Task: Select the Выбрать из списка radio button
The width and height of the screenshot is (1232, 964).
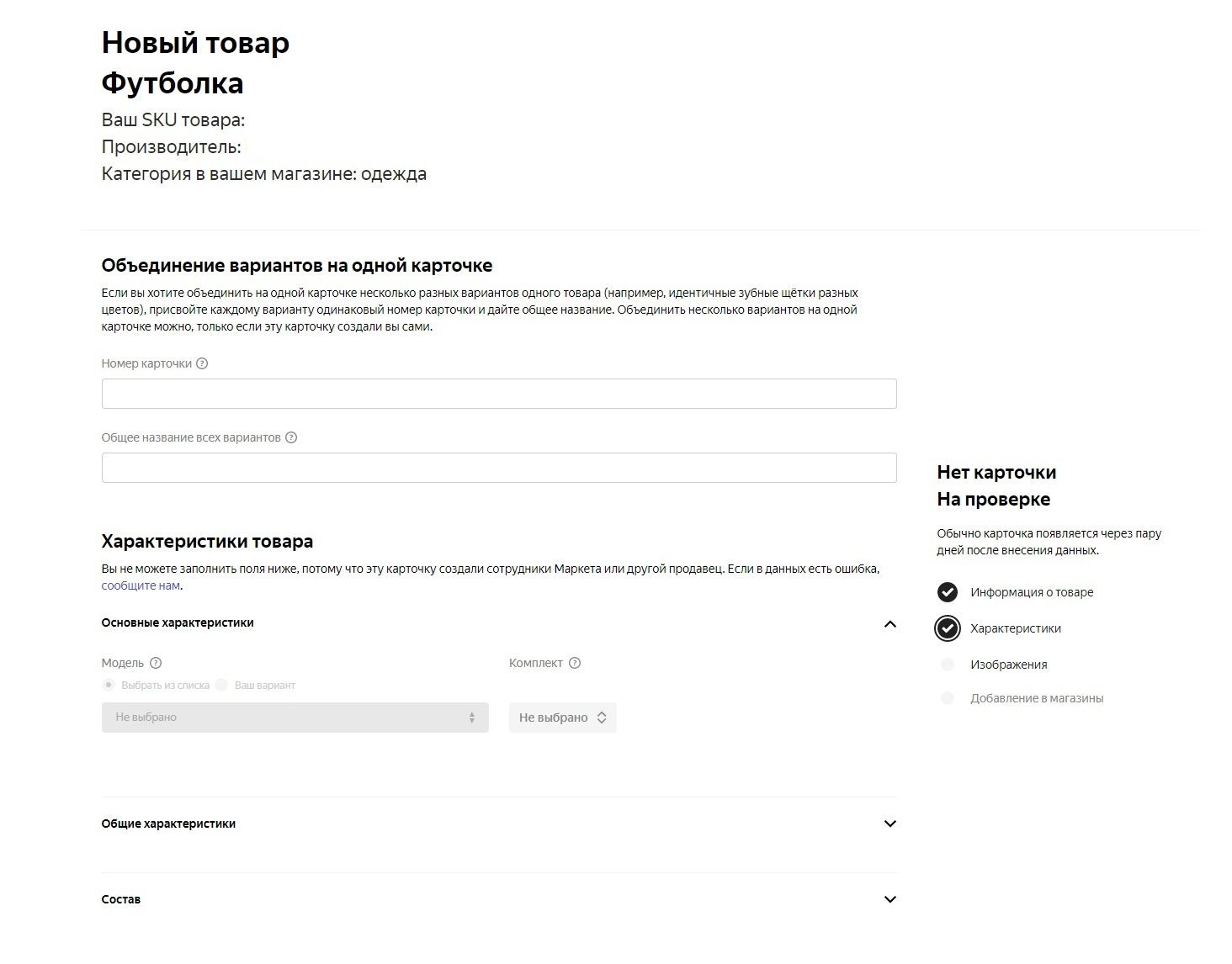Action: point(109,685)
